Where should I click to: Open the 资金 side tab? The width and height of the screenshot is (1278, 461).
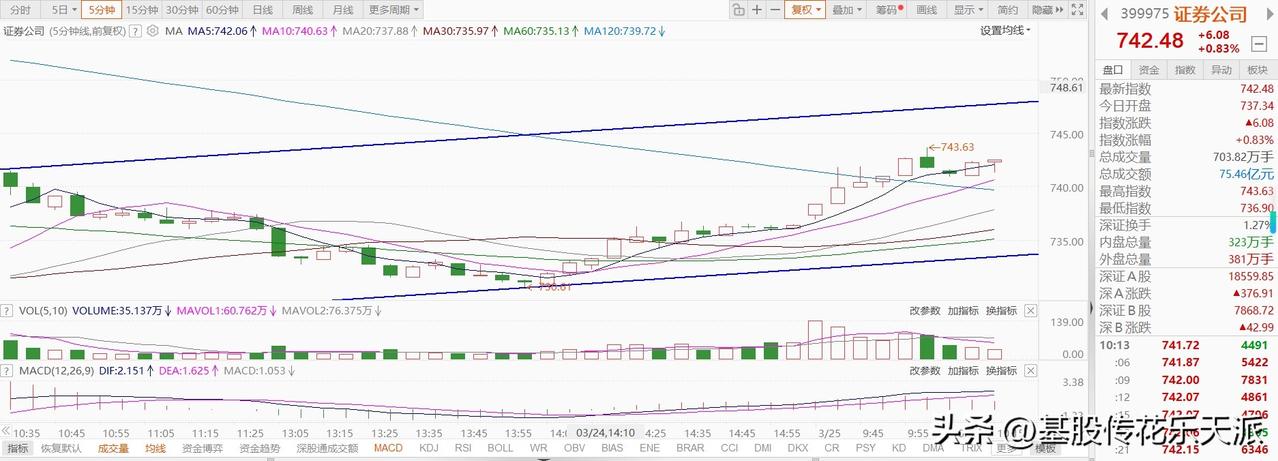(x=1149, y=70)
